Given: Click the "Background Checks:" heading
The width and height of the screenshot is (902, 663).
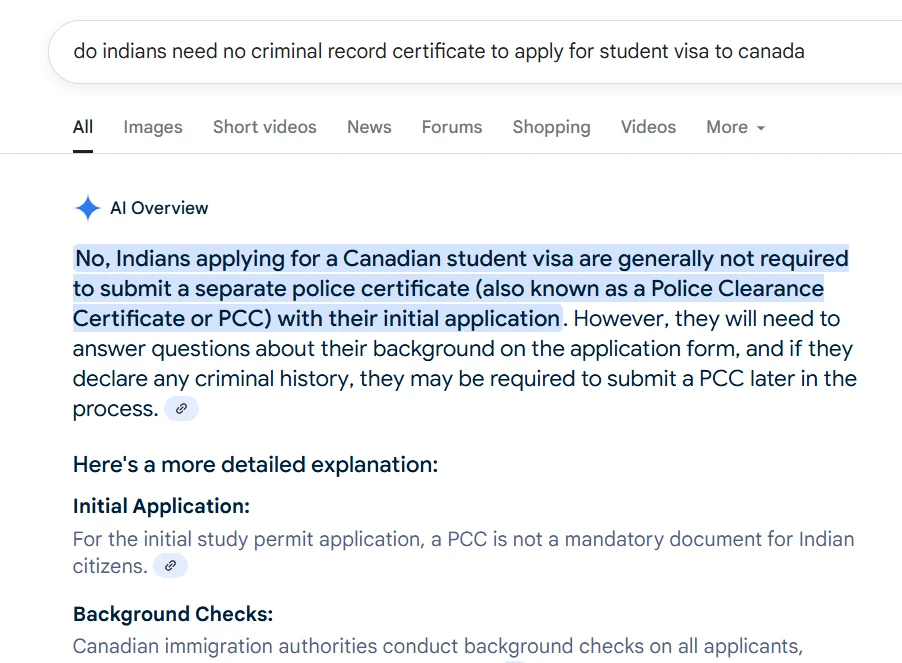Looking at the screenshot, I should click(x=173, y=614).
